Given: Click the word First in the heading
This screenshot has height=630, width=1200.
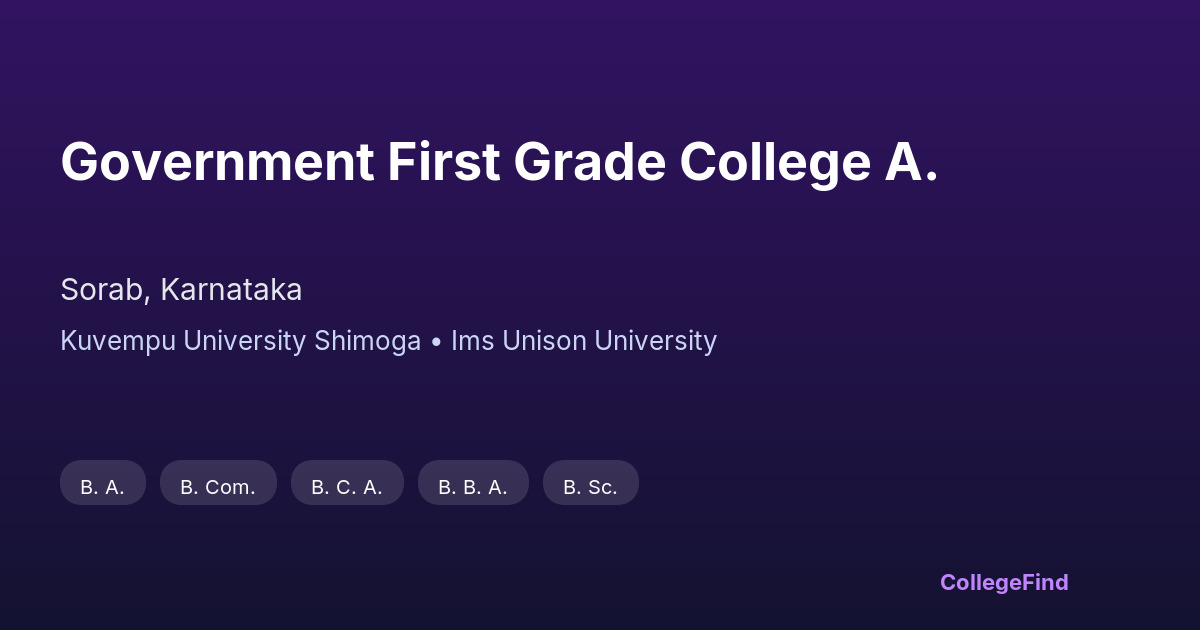Looking at the screenshot, I should point(443,163).
